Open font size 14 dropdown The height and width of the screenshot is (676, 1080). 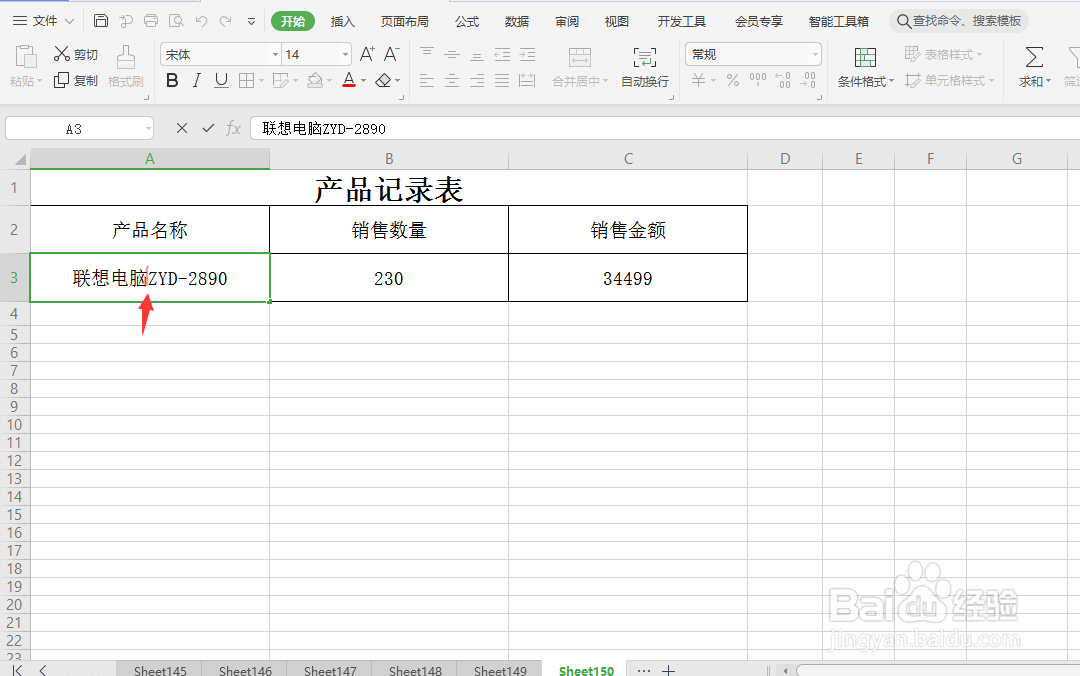[345, 54]
